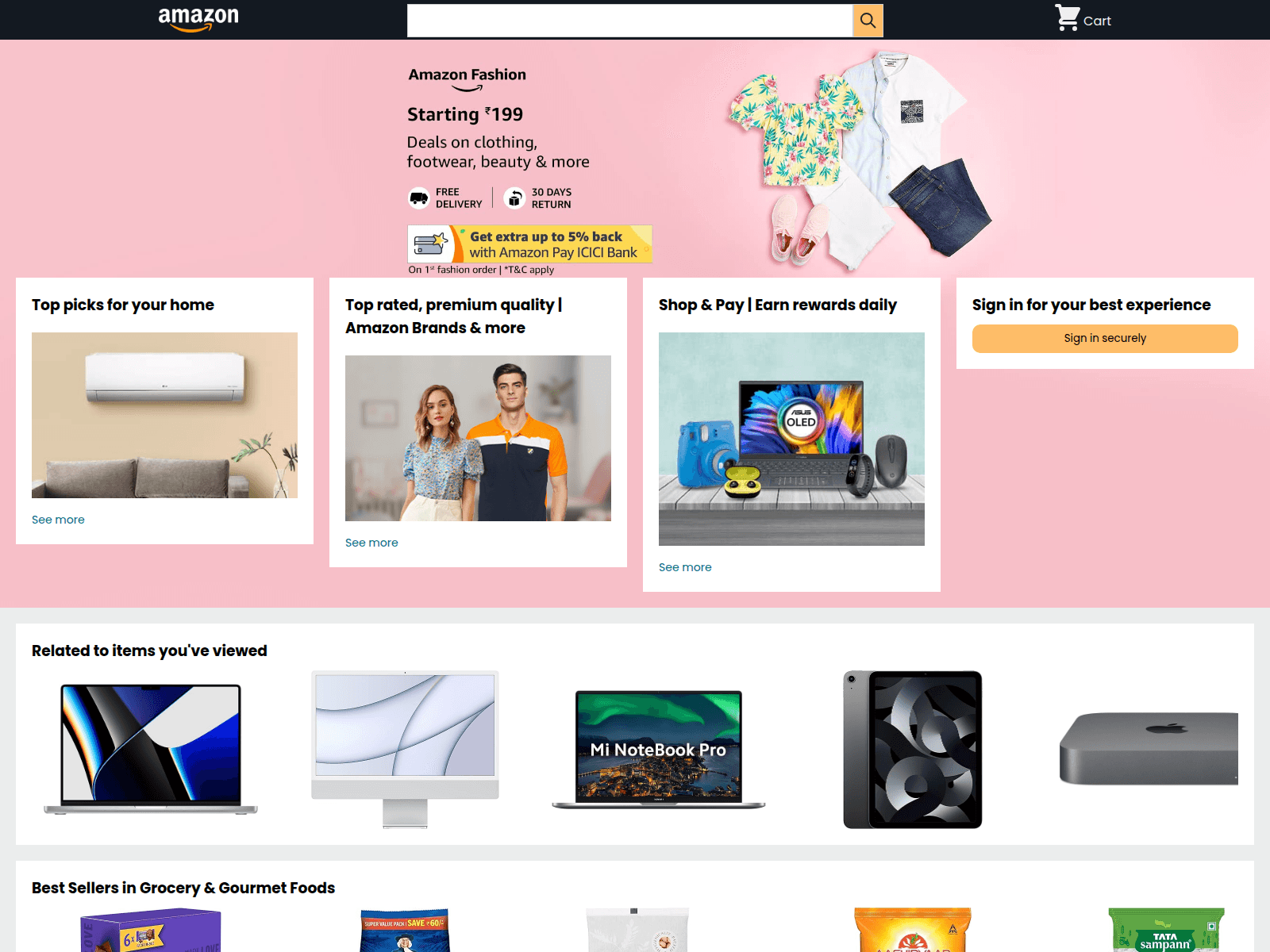This screenshot has height=952, width=1270.
Task: Click the Cart label
Action: pos(1097,21)
